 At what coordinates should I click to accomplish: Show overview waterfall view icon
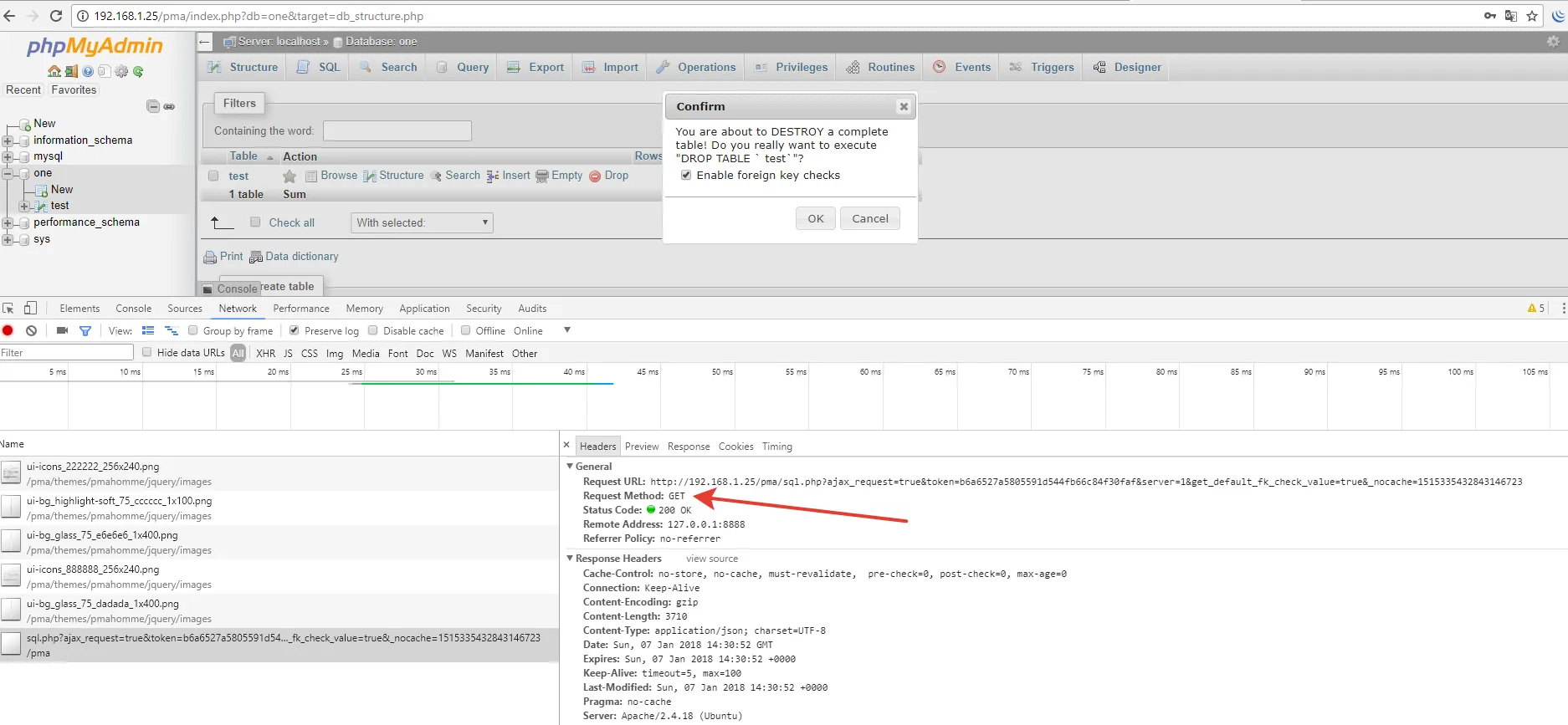[x=172, y=330]
